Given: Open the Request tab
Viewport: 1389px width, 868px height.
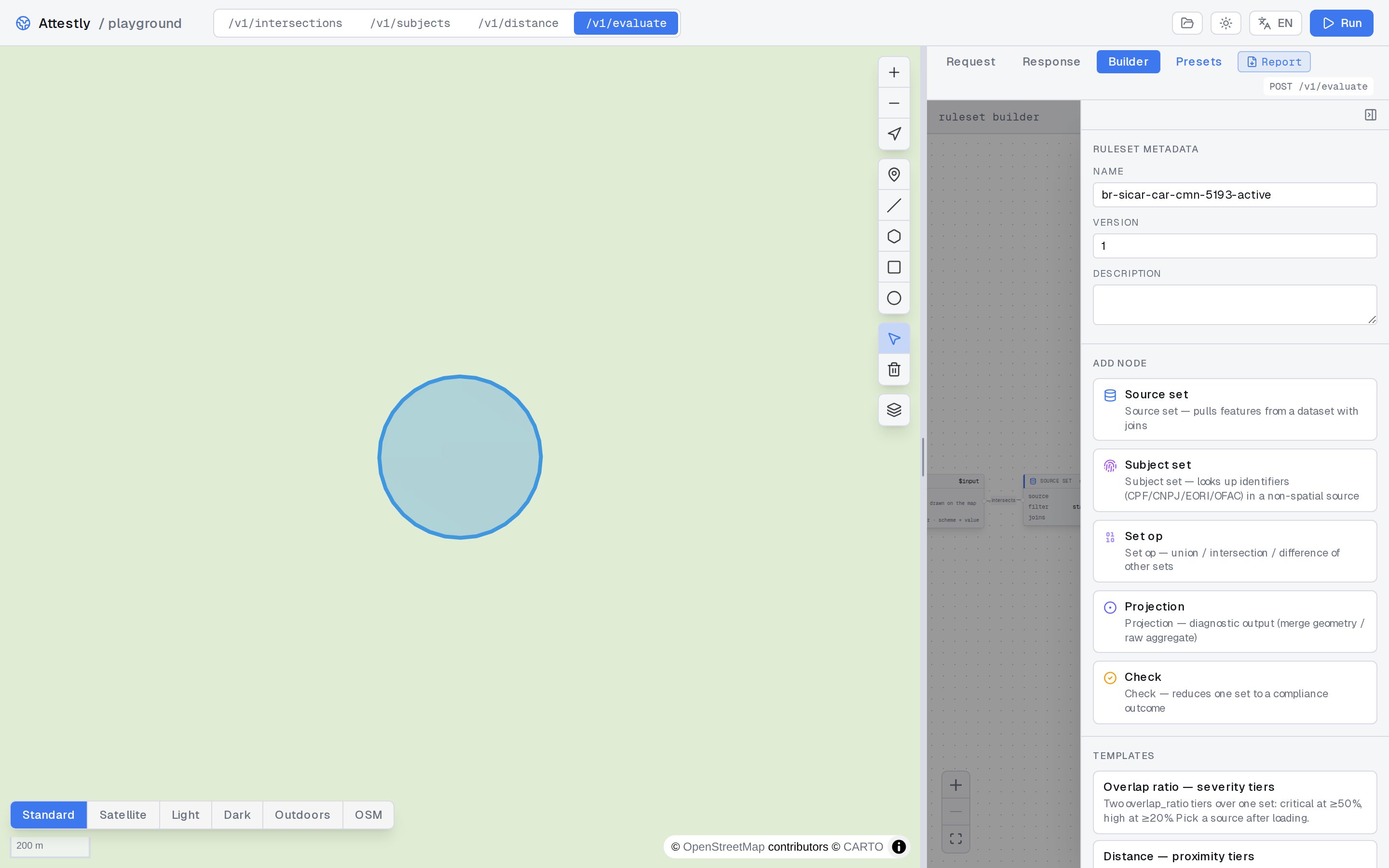Looking at the screenshot, I should (x=970, y=61).
